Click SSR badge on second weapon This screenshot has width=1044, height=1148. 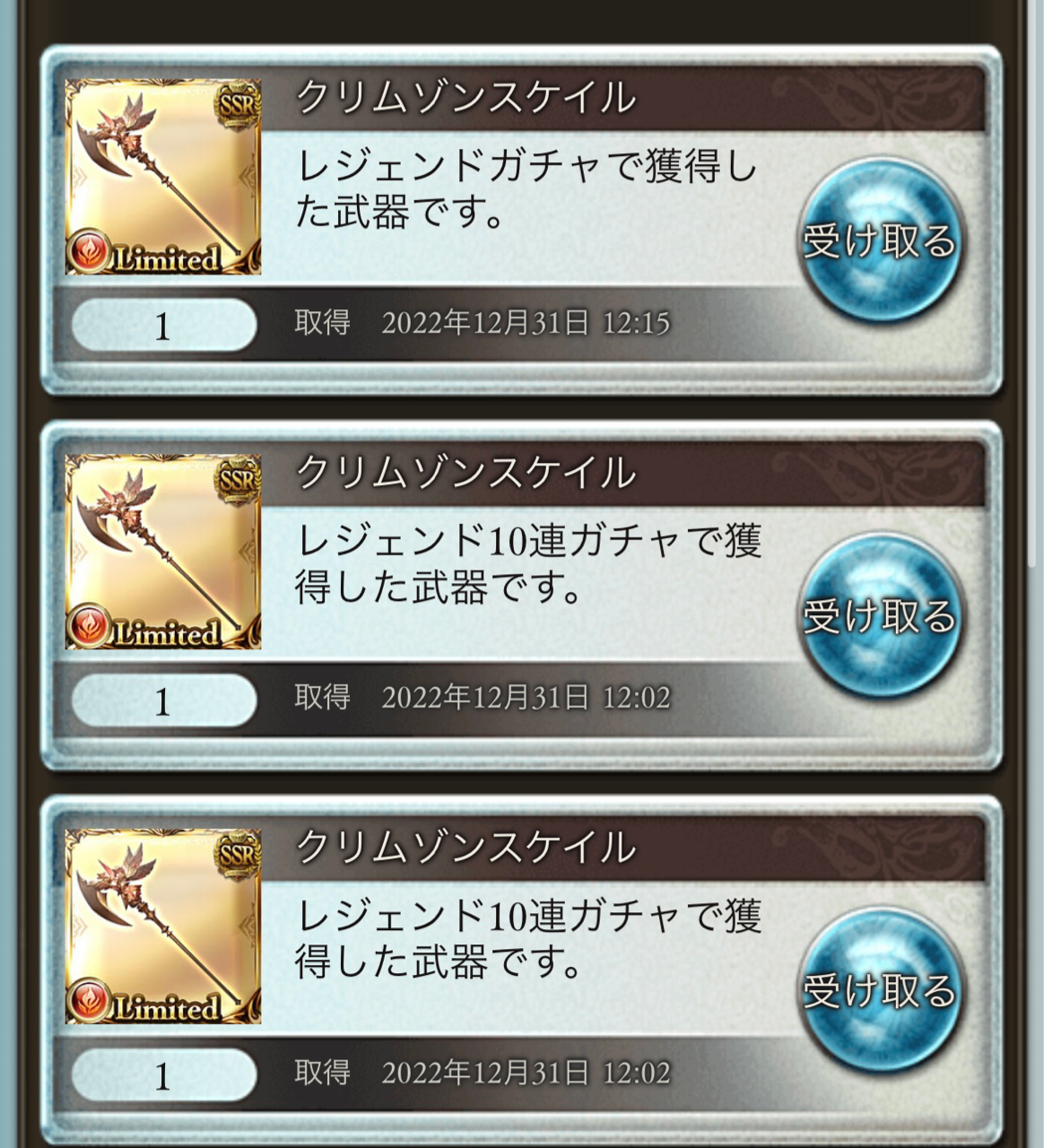[238, 480]
